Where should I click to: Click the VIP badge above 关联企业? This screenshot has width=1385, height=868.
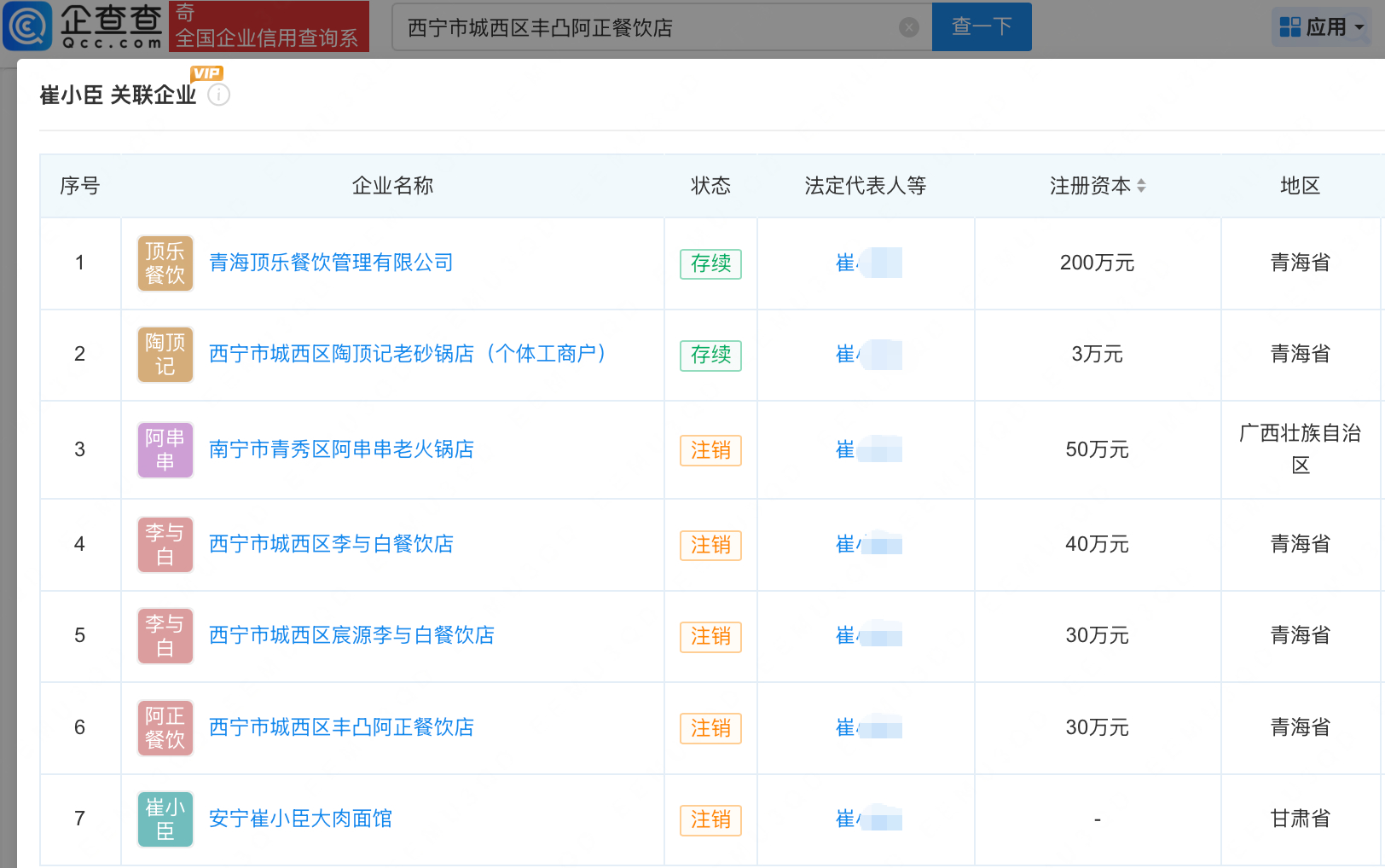pos(206,73)
